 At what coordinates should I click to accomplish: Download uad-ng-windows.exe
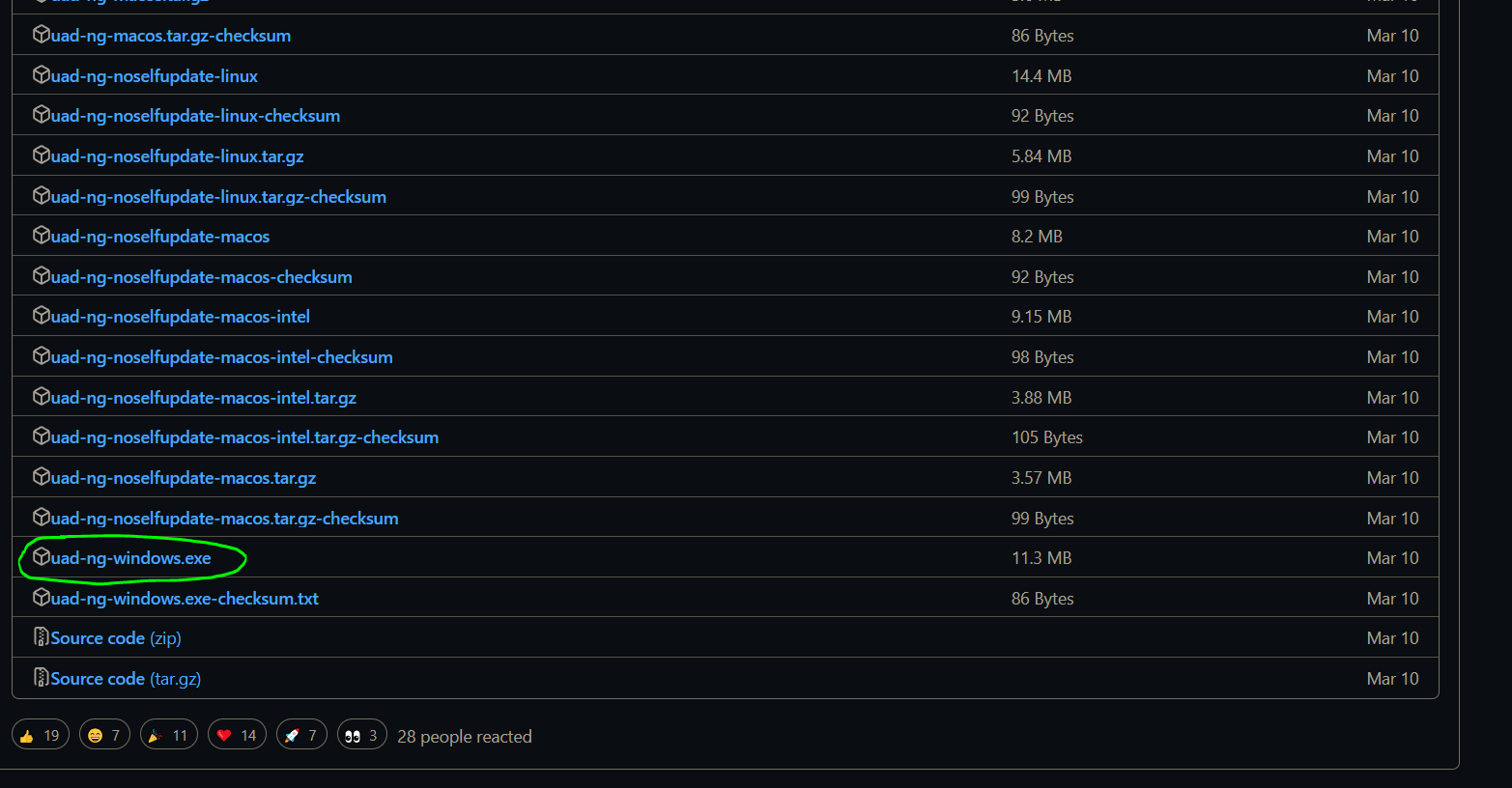coord(130,558)
